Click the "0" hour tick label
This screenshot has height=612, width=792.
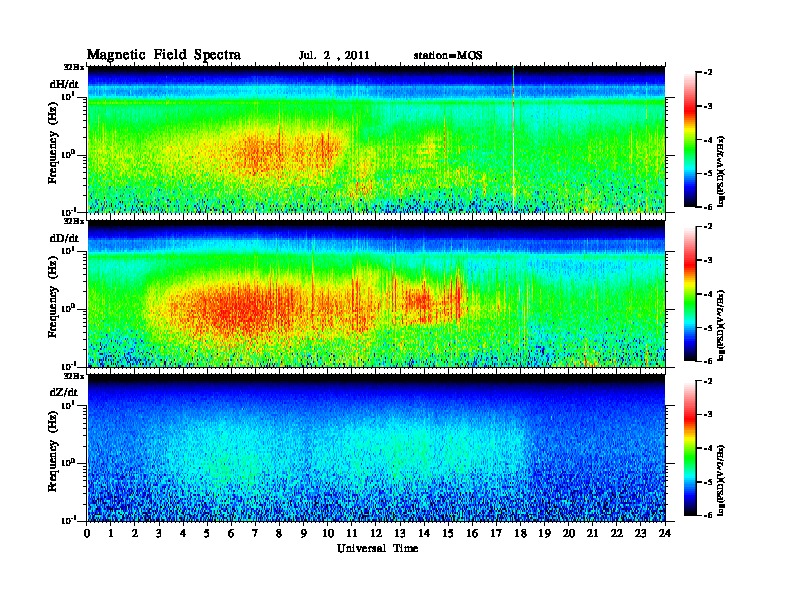pyautogui.click(x=87, y=533)
